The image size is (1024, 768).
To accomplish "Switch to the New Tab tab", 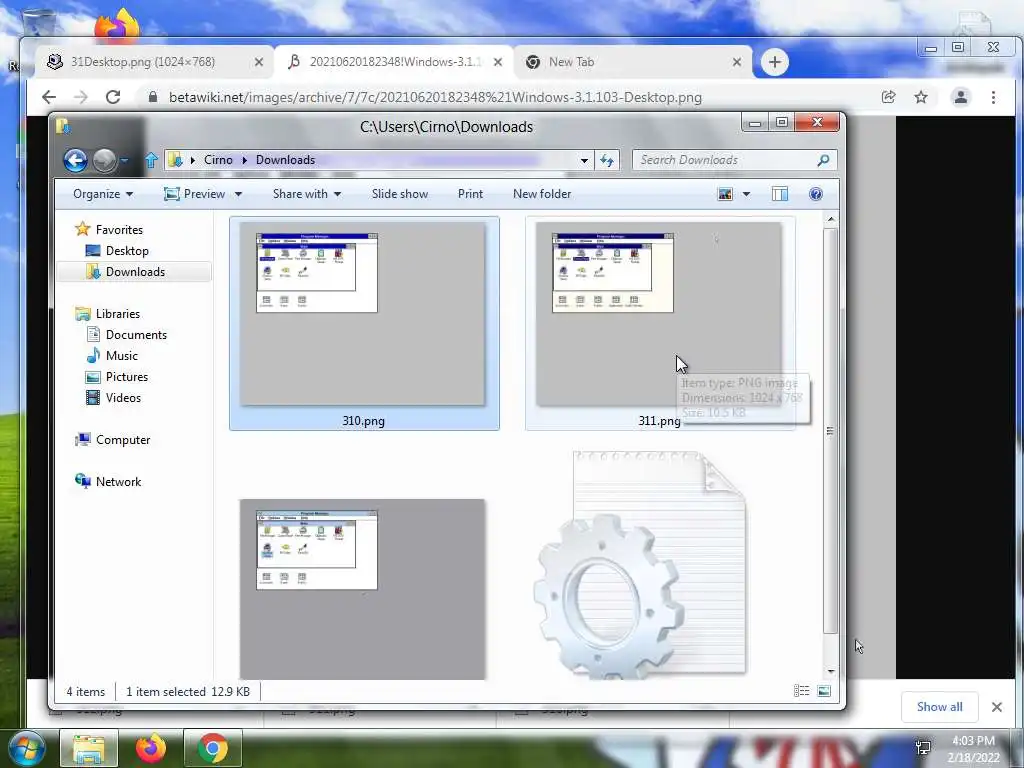I will coord(633,62).
